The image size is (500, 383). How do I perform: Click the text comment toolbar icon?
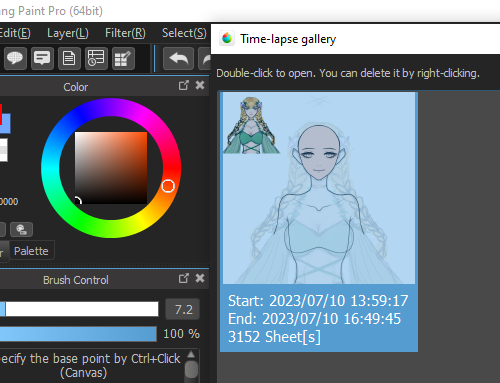[42, 59]
